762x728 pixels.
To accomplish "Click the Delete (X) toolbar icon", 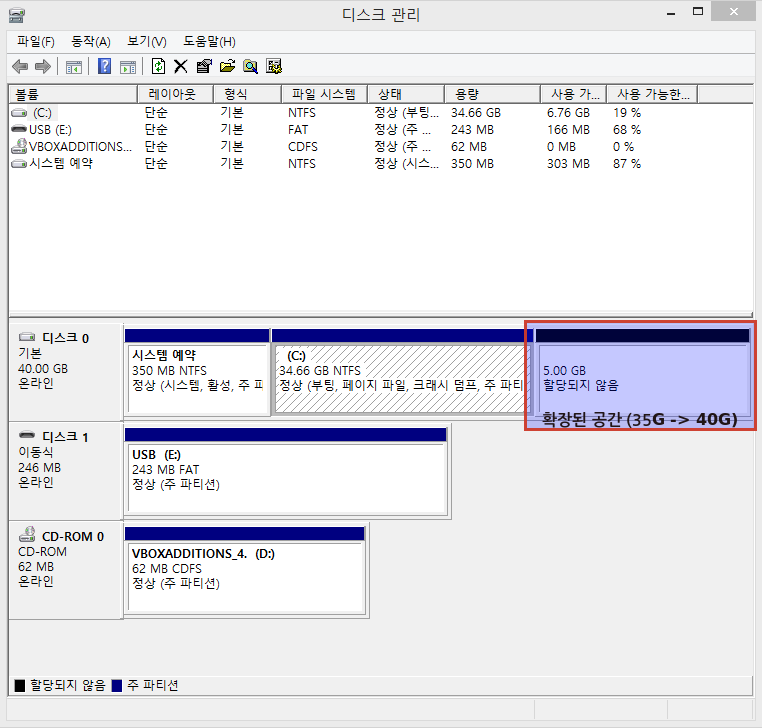I will (181, 66).
